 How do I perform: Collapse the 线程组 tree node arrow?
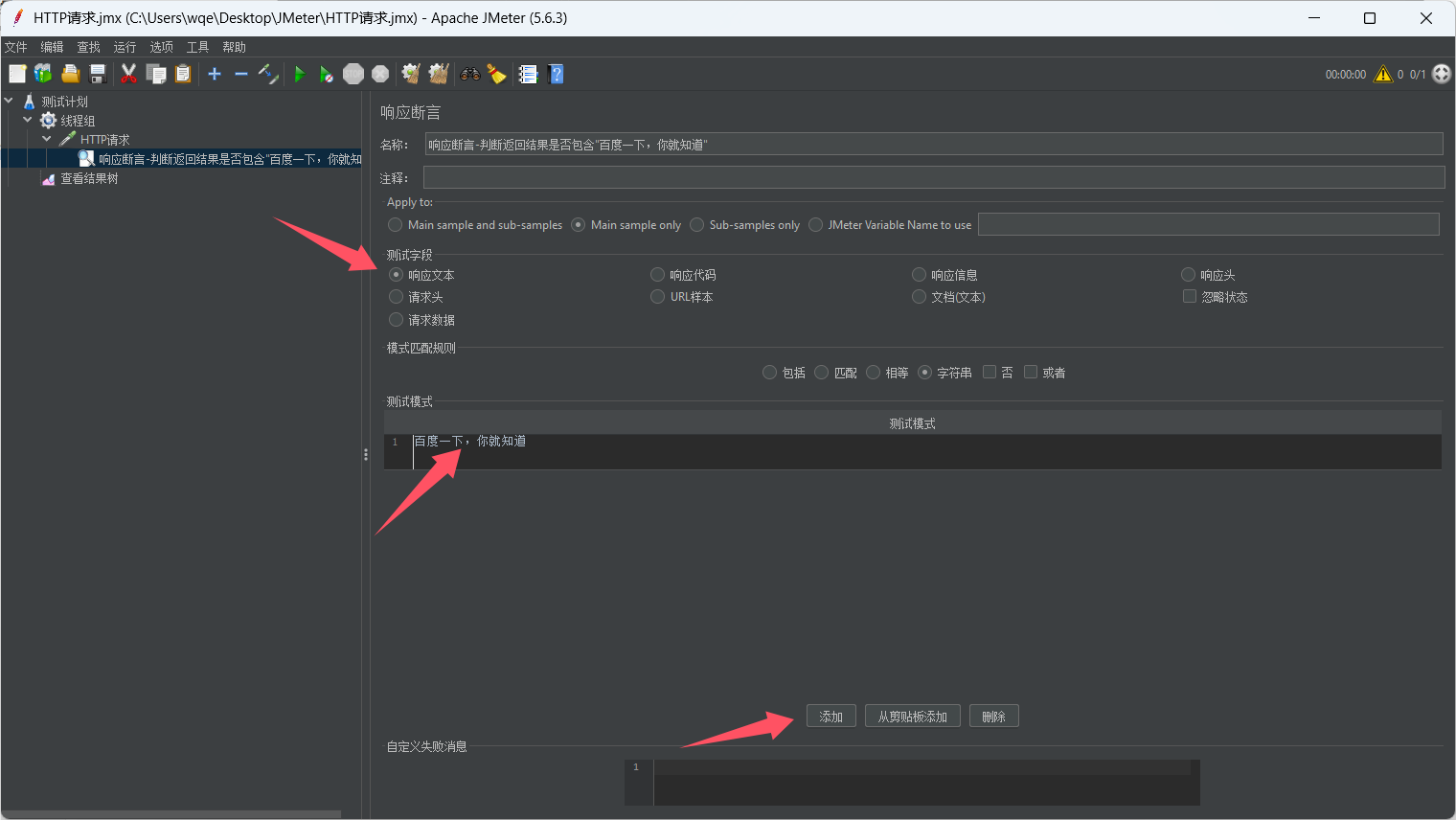click(28, 120)
